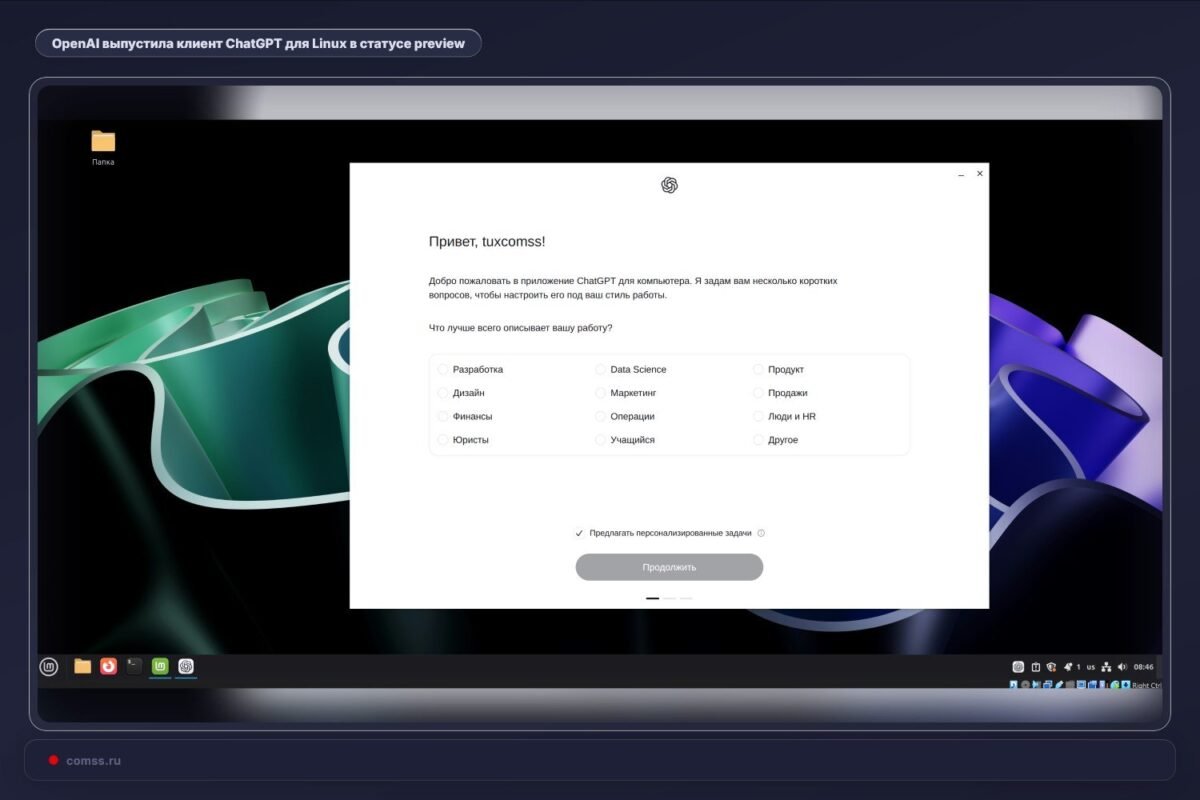
Task: Open the network connections tray icon
Action: tap(1106, 667)
